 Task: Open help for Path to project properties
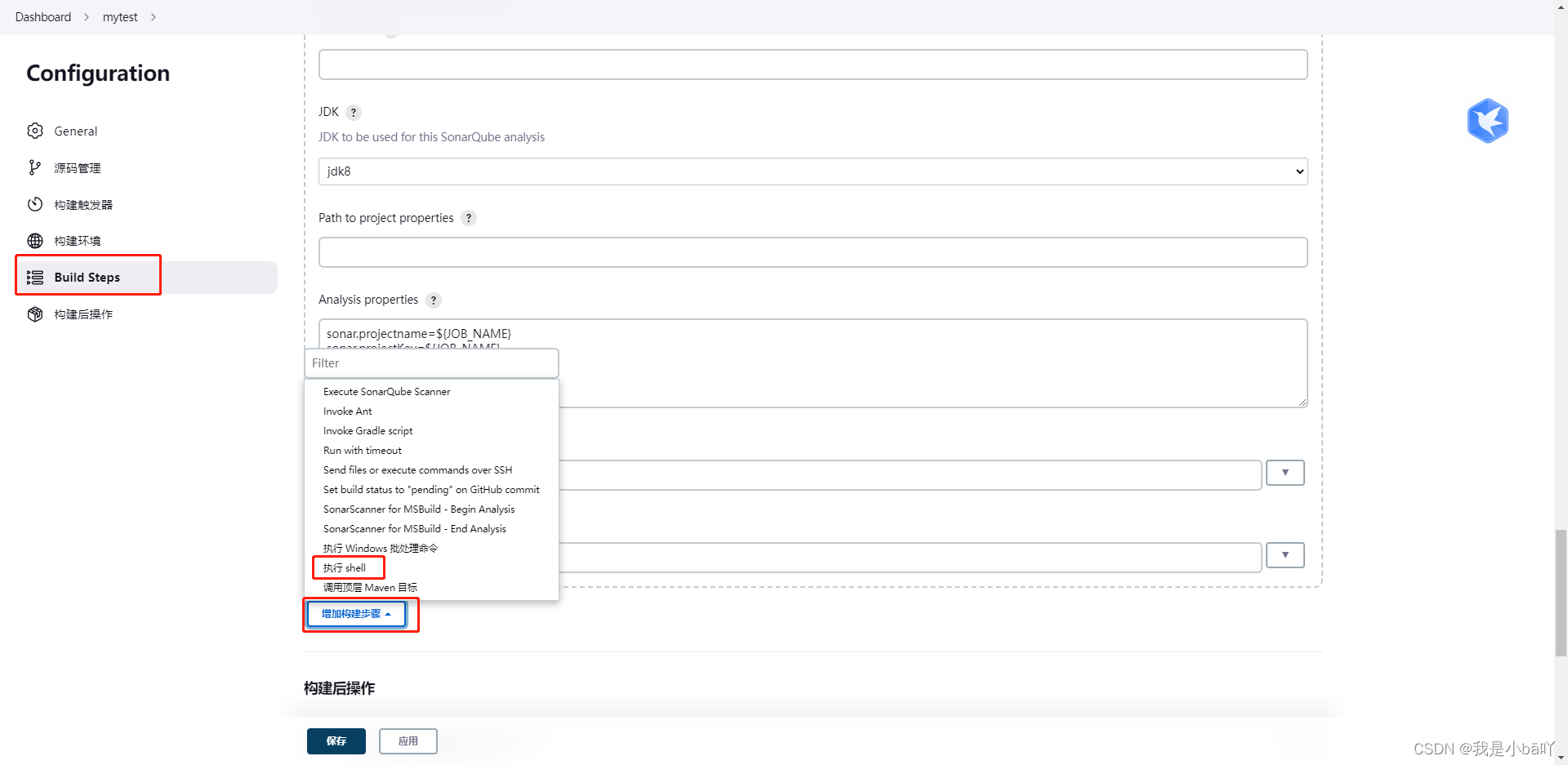[469, 218]
